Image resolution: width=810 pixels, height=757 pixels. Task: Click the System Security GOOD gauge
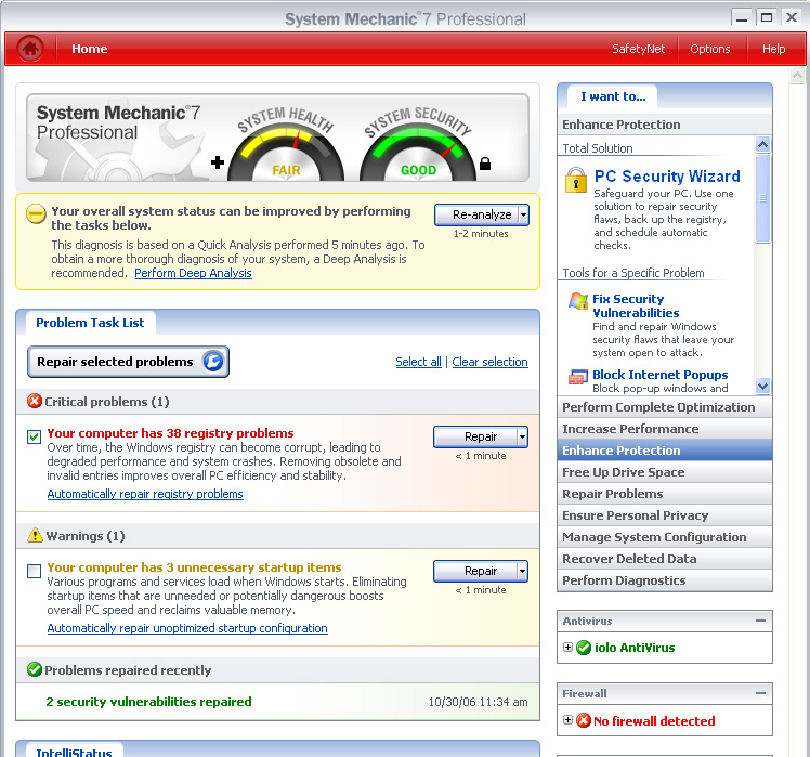(x=418, y=152)
